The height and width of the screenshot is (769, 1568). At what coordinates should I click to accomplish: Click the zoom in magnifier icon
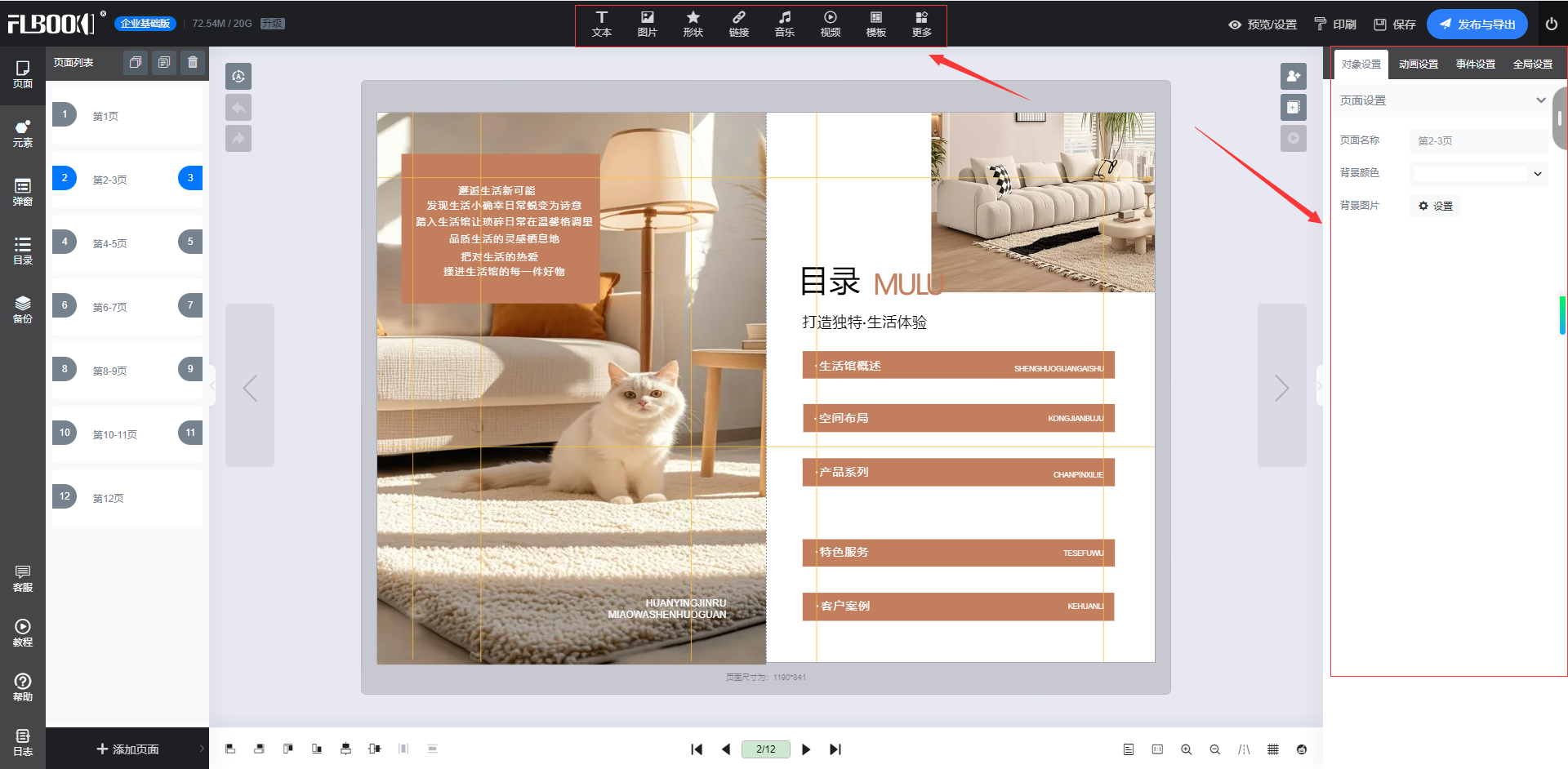[1186, 749]
